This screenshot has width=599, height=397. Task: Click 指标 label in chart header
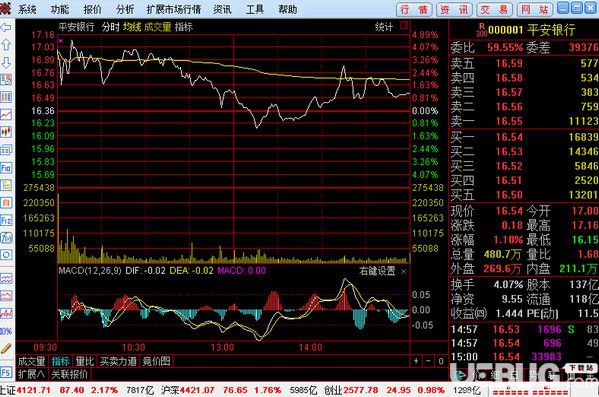[184, 27]
